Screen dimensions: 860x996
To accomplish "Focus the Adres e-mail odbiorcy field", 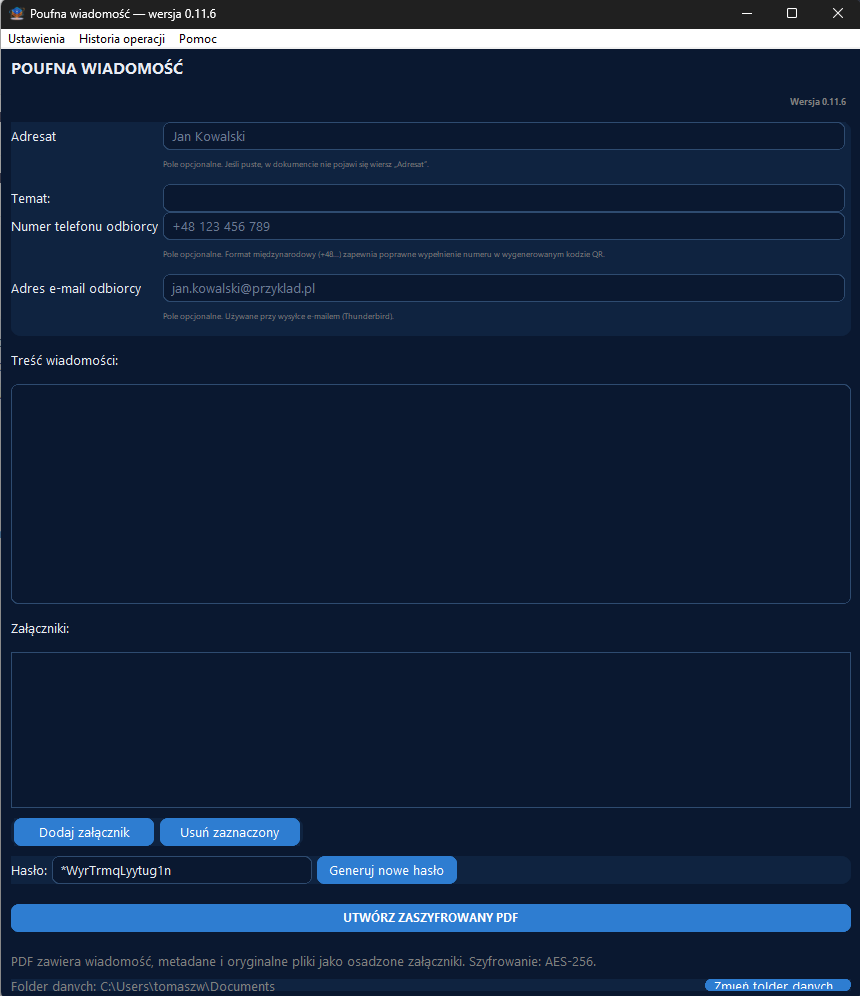I will click(x=504, y=288).
